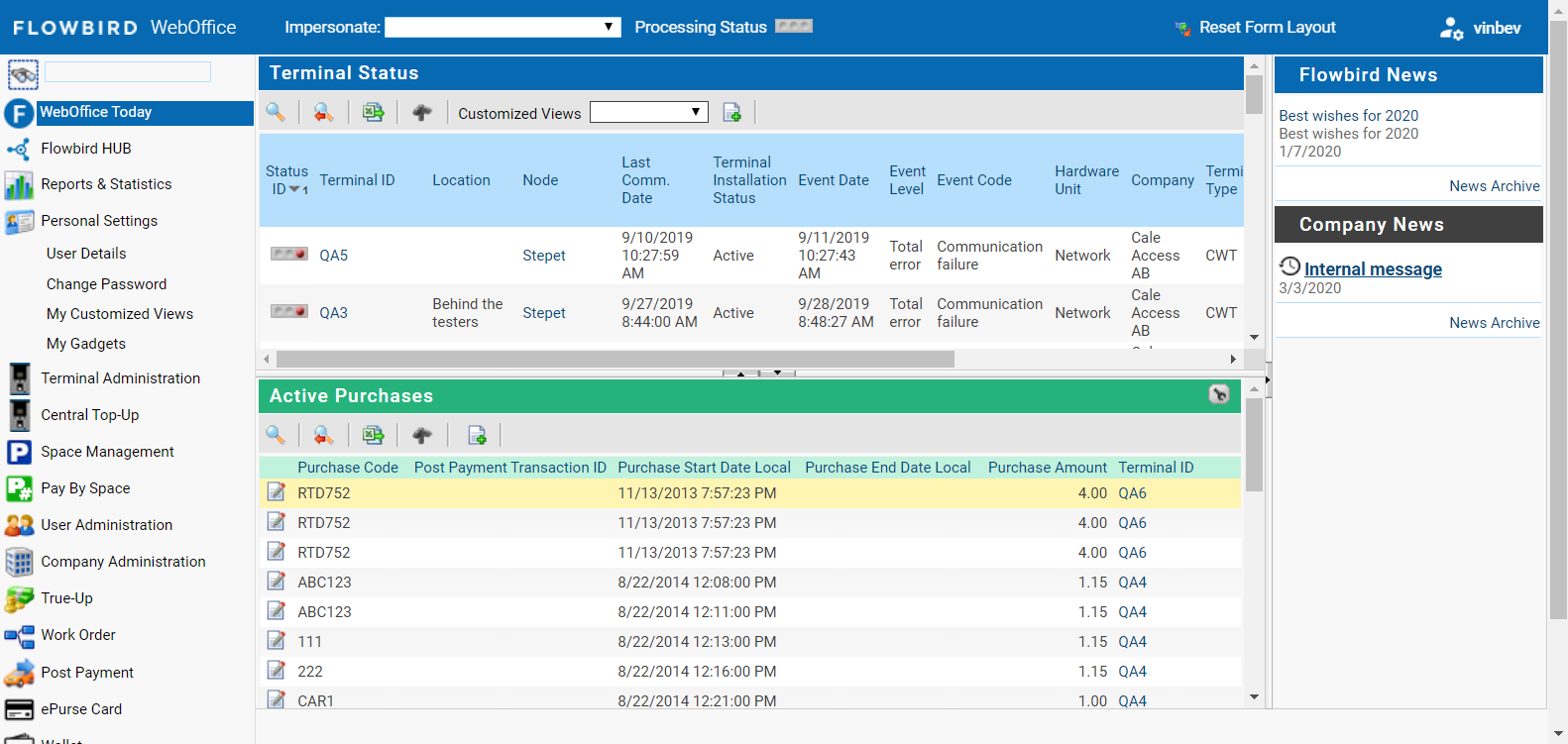
Task: Open Flowbird HUB menu
Action: 86,149
